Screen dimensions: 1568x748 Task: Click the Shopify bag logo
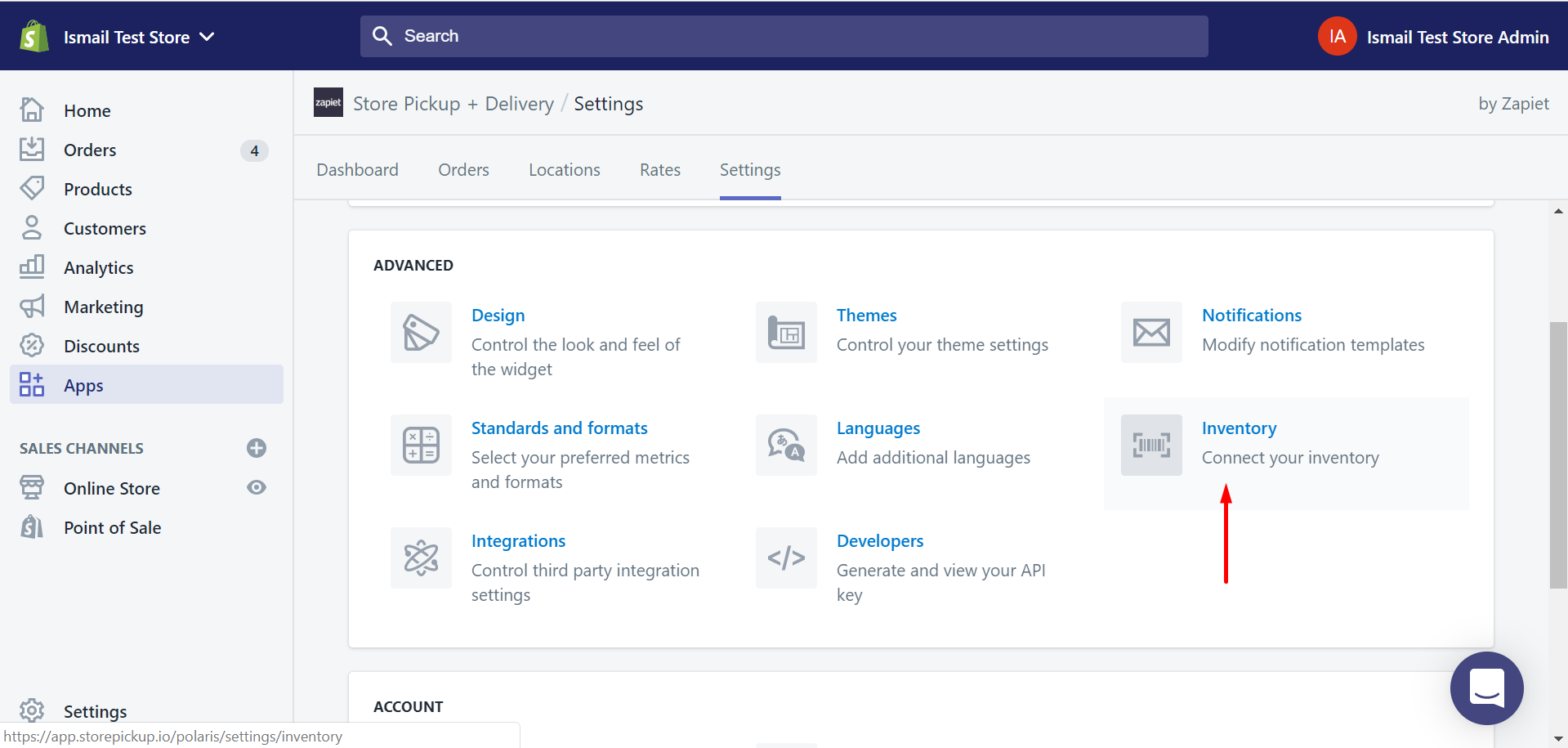tap(34, 37)
